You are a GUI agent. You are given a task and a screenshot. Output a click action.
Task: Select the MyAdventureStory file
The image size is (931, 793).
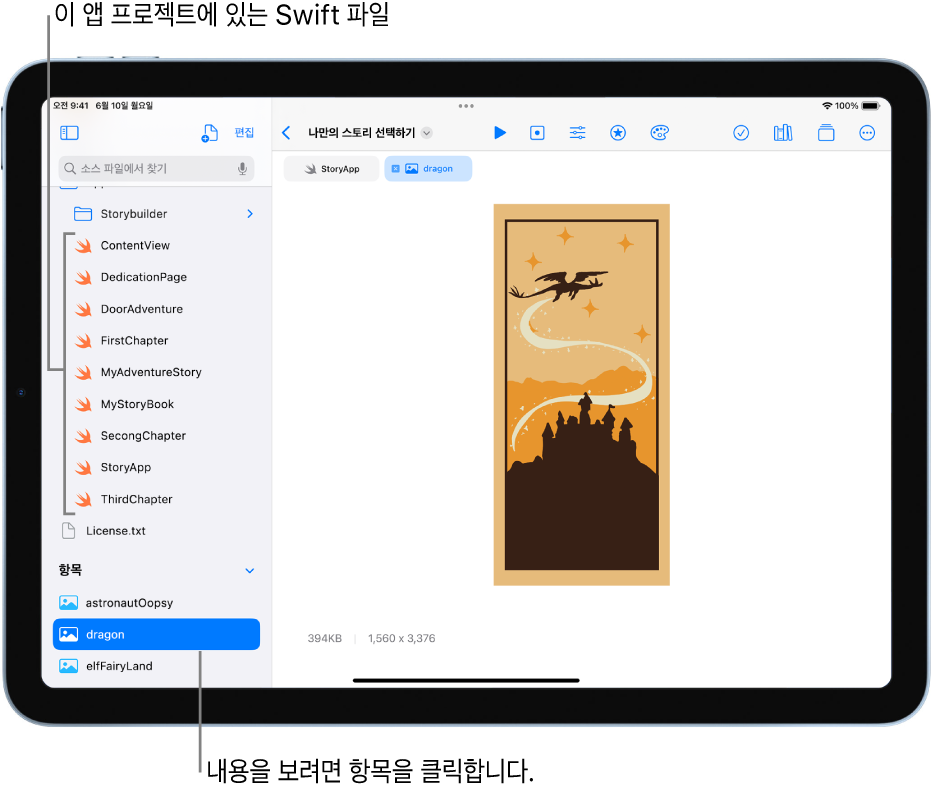point(156,372)
